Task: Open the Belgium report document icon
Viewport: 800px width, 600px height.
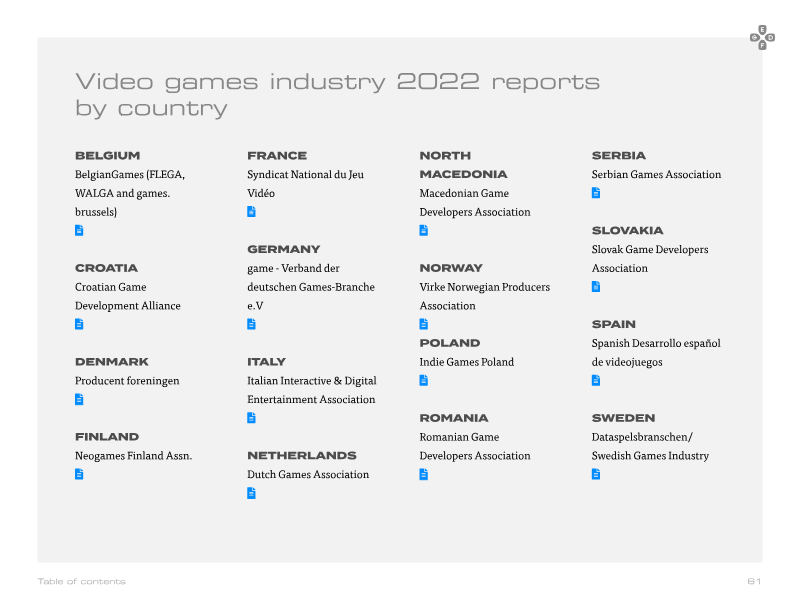Action: pyautogui.click(x=79, y=230)
